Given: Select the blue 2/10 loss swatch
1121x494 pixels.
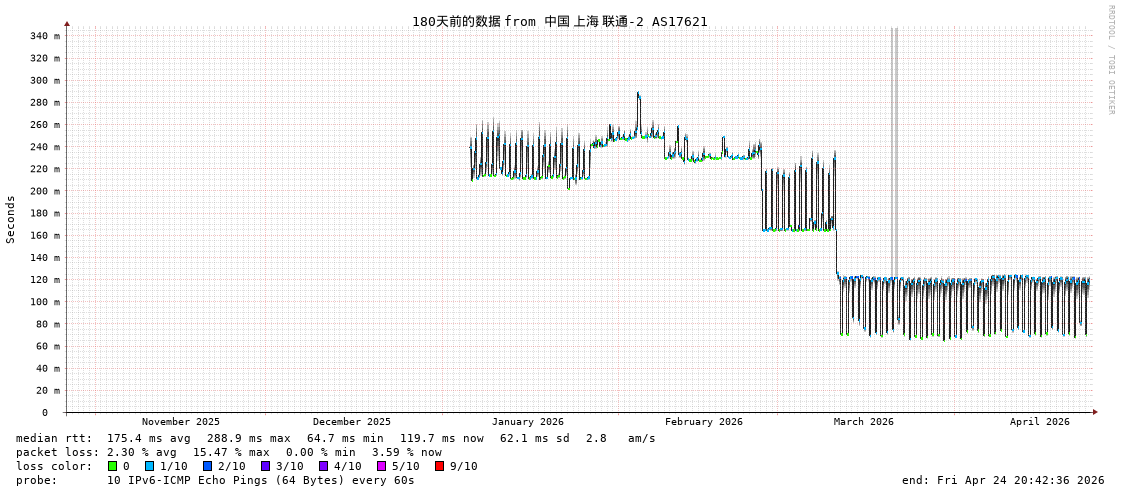Looking at the screenshot, I should pos(207,466).
